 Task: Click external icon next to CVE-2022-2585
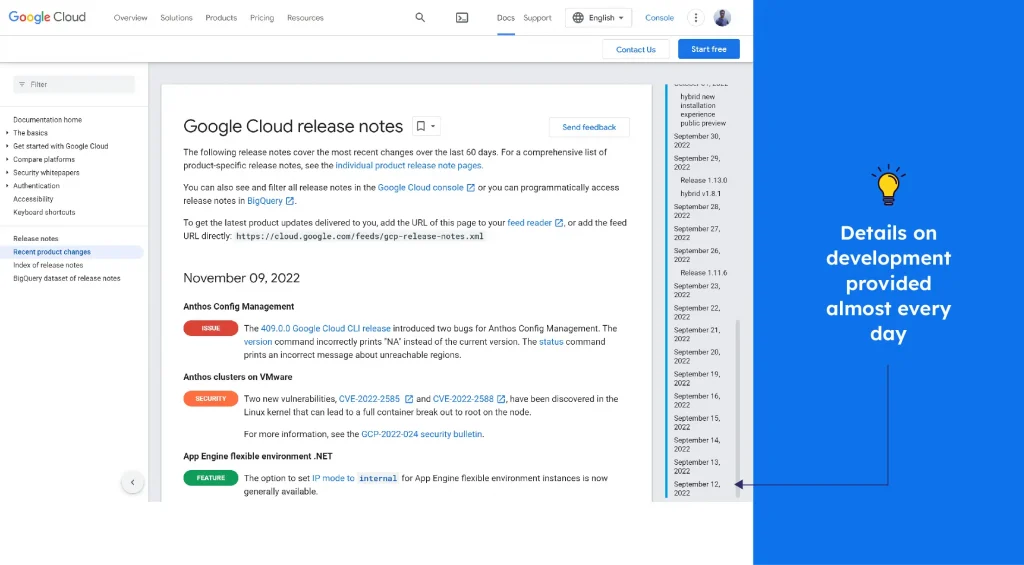click(409, 399)
